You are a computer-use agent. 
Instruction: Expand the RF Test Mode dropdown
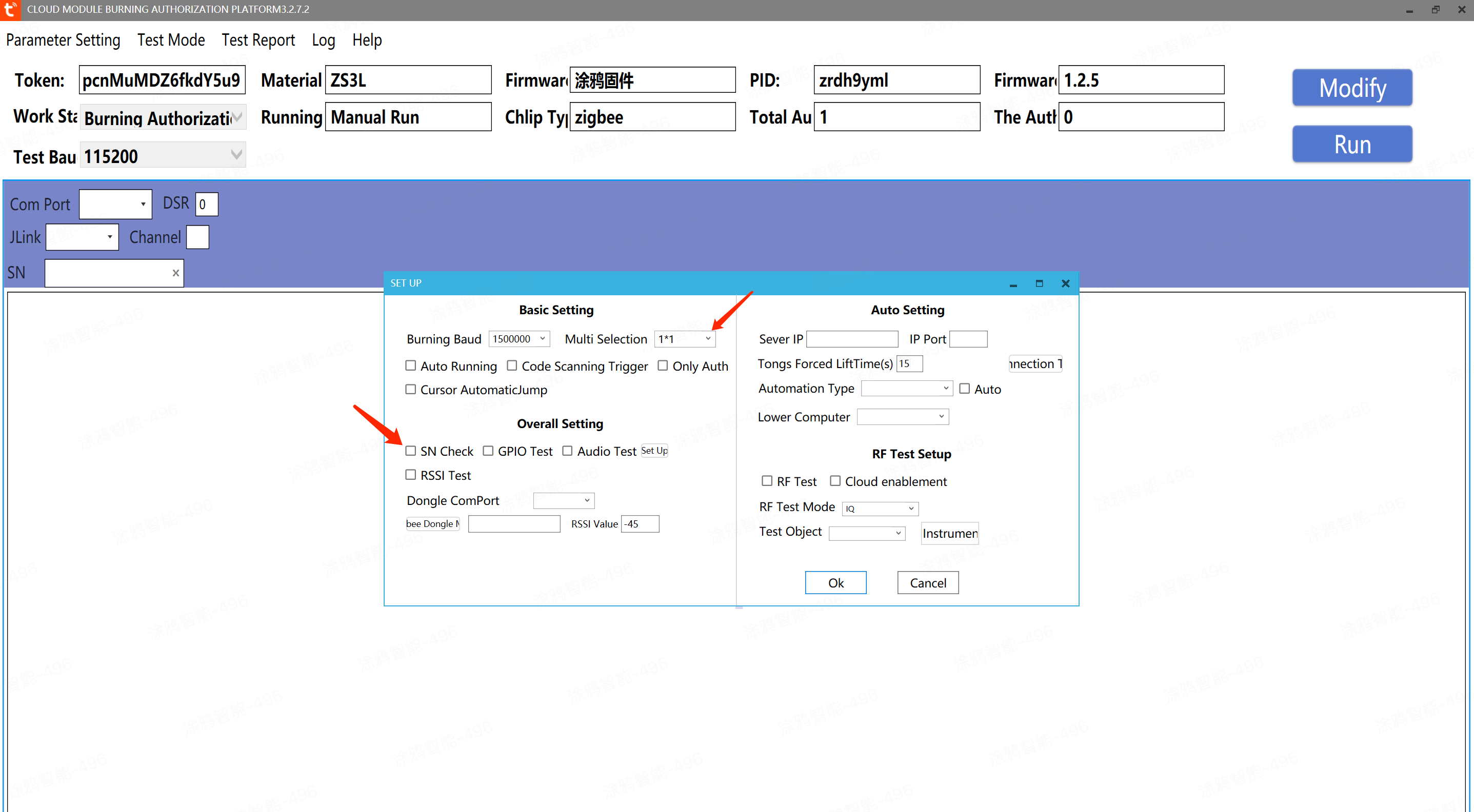click(911, 509)
